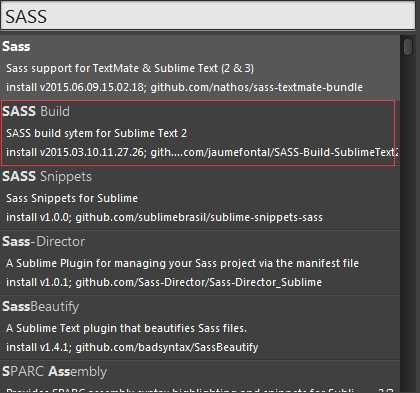Screen dimensions: 420x393
Task: Select the SassBeautify package entry
Action: [x=200, y=327]
